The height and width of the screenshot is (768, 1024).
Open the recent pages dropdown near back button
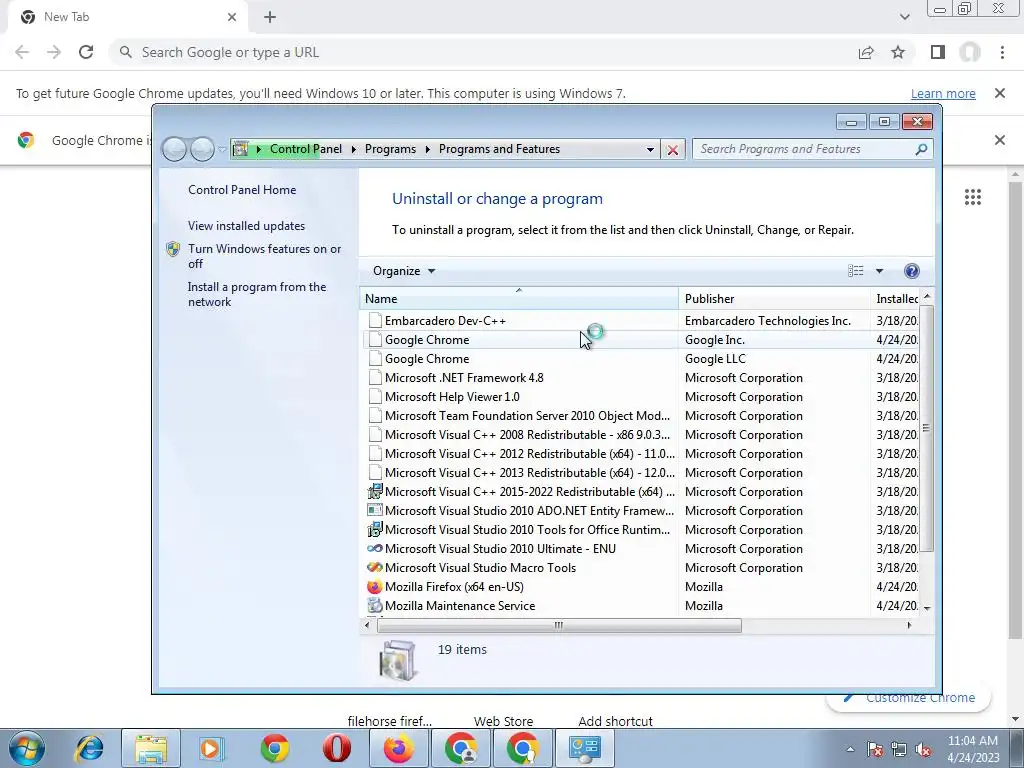[x=221, y=150]
